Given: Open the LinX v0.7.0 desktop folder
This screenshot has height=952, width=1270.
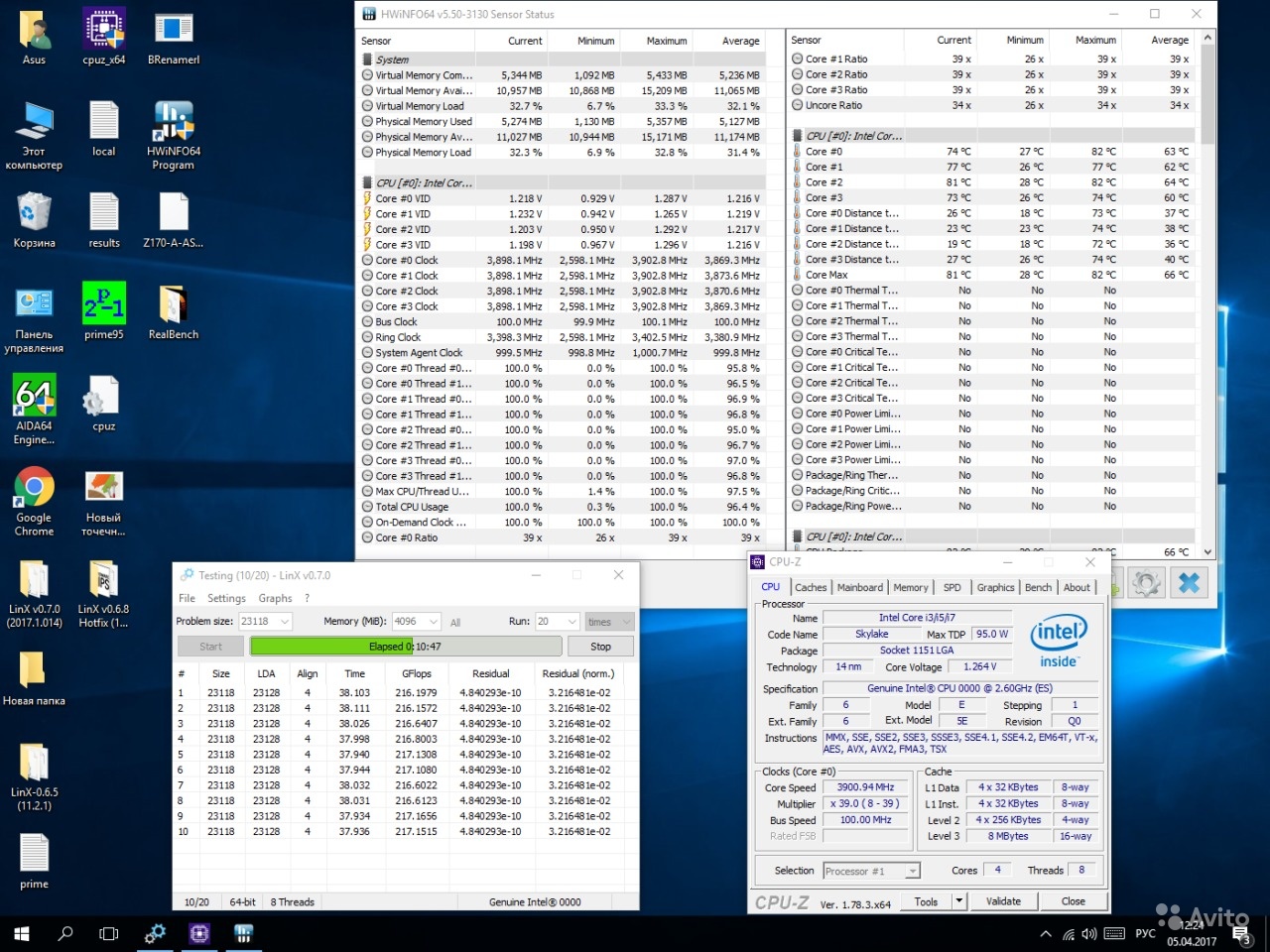Looking at the screenshot, I should (34, 594).
